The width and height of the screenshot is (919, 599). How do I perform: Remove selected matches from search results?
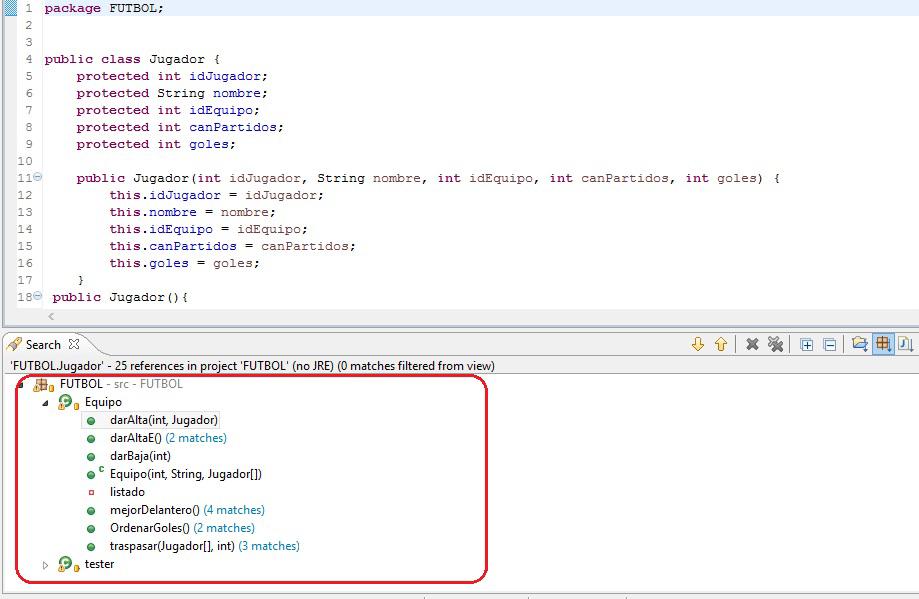752,344
